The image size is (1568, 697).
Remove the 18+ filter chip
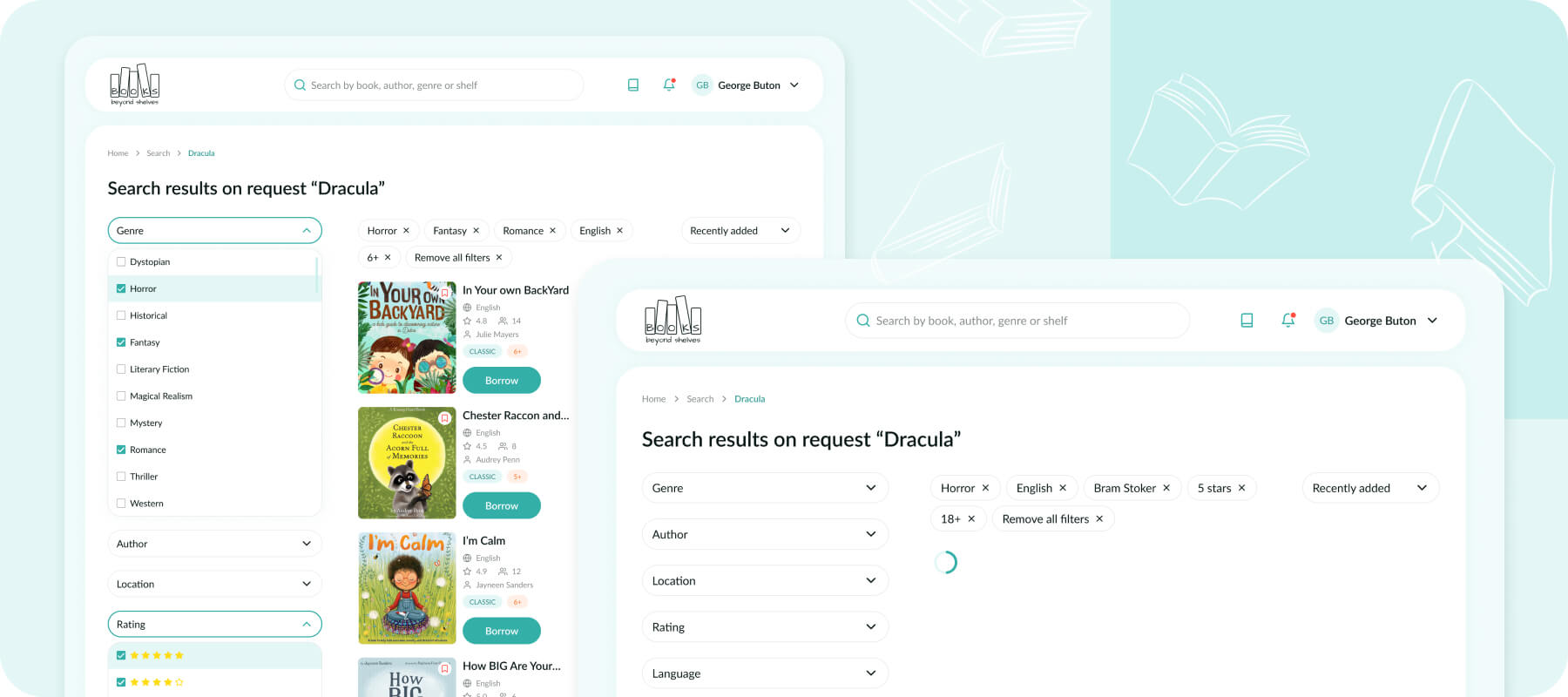971,518
